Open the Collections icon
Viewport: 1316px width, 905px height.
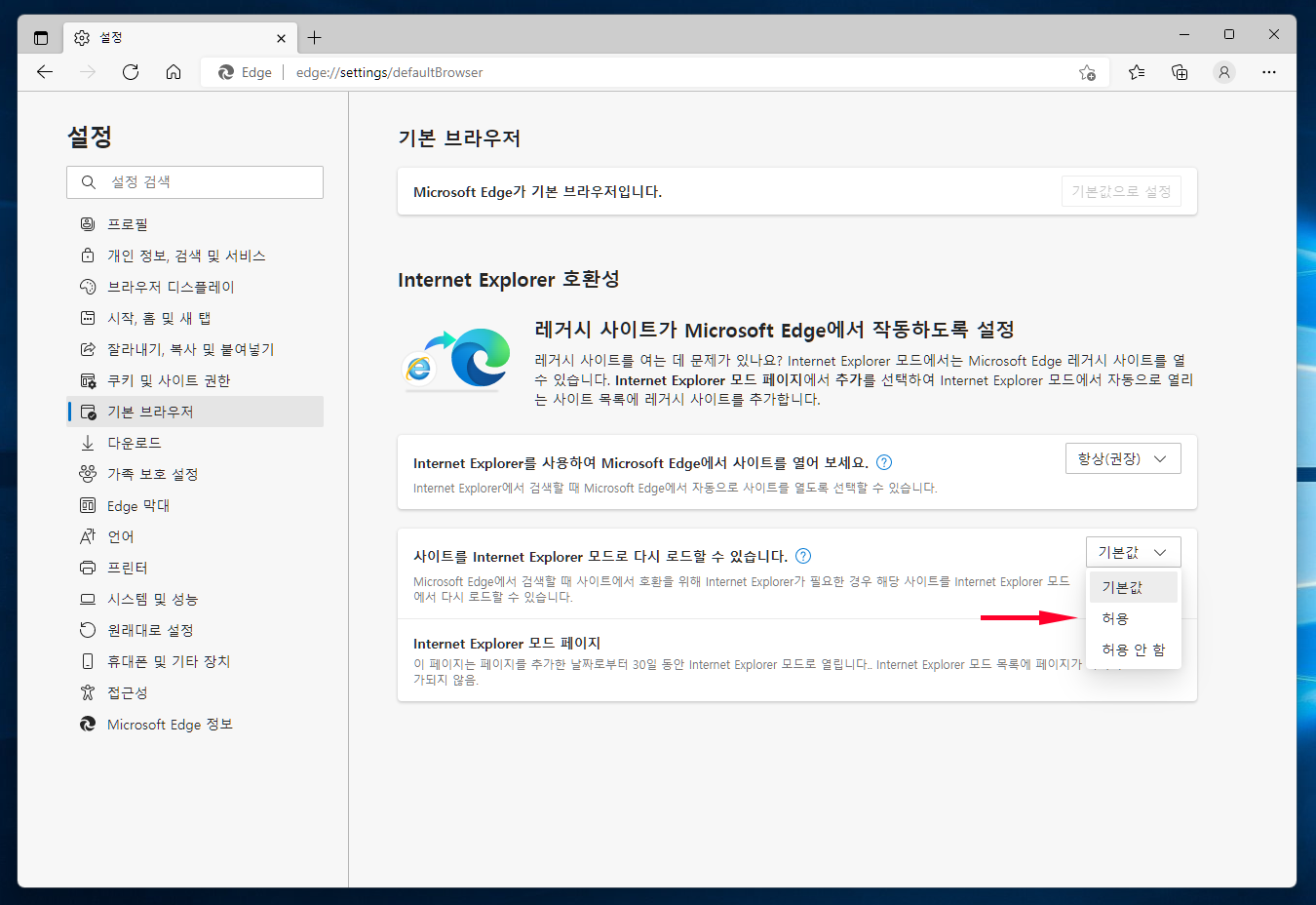(1180, 72)
